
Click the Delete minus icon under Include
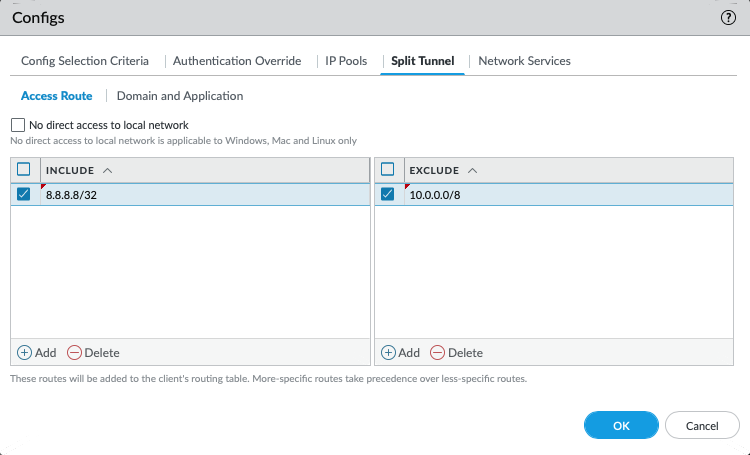click(75, 352)
